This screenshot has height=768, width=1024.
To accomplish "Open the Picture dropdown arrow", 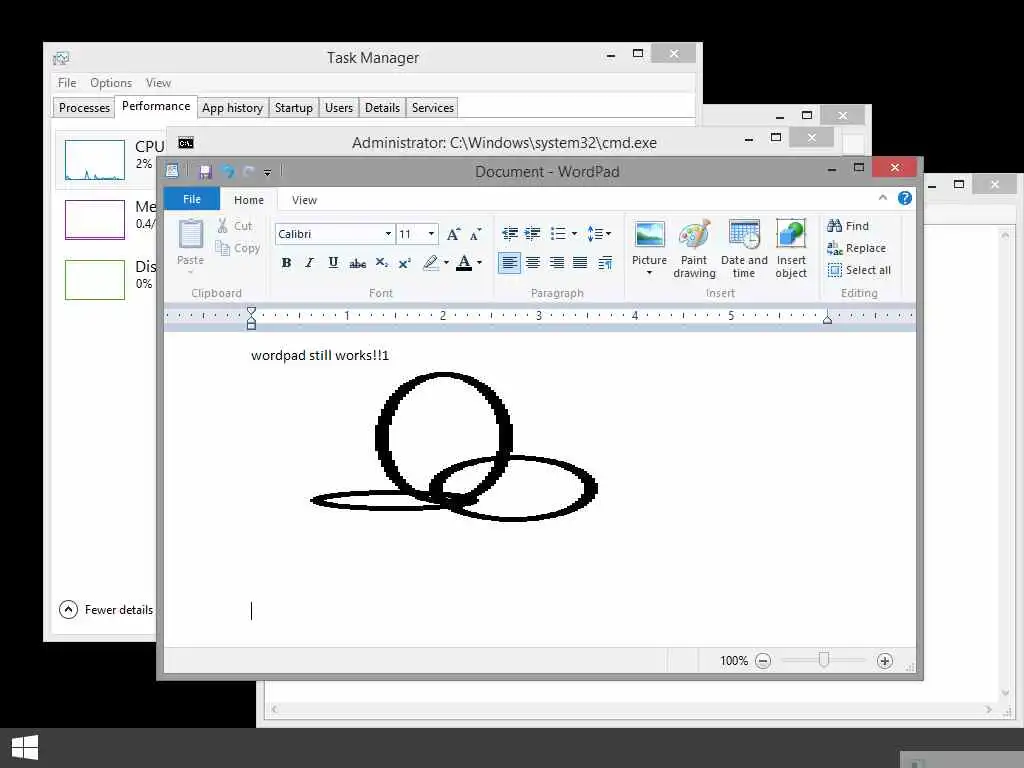I will click(x=649, y=272).
